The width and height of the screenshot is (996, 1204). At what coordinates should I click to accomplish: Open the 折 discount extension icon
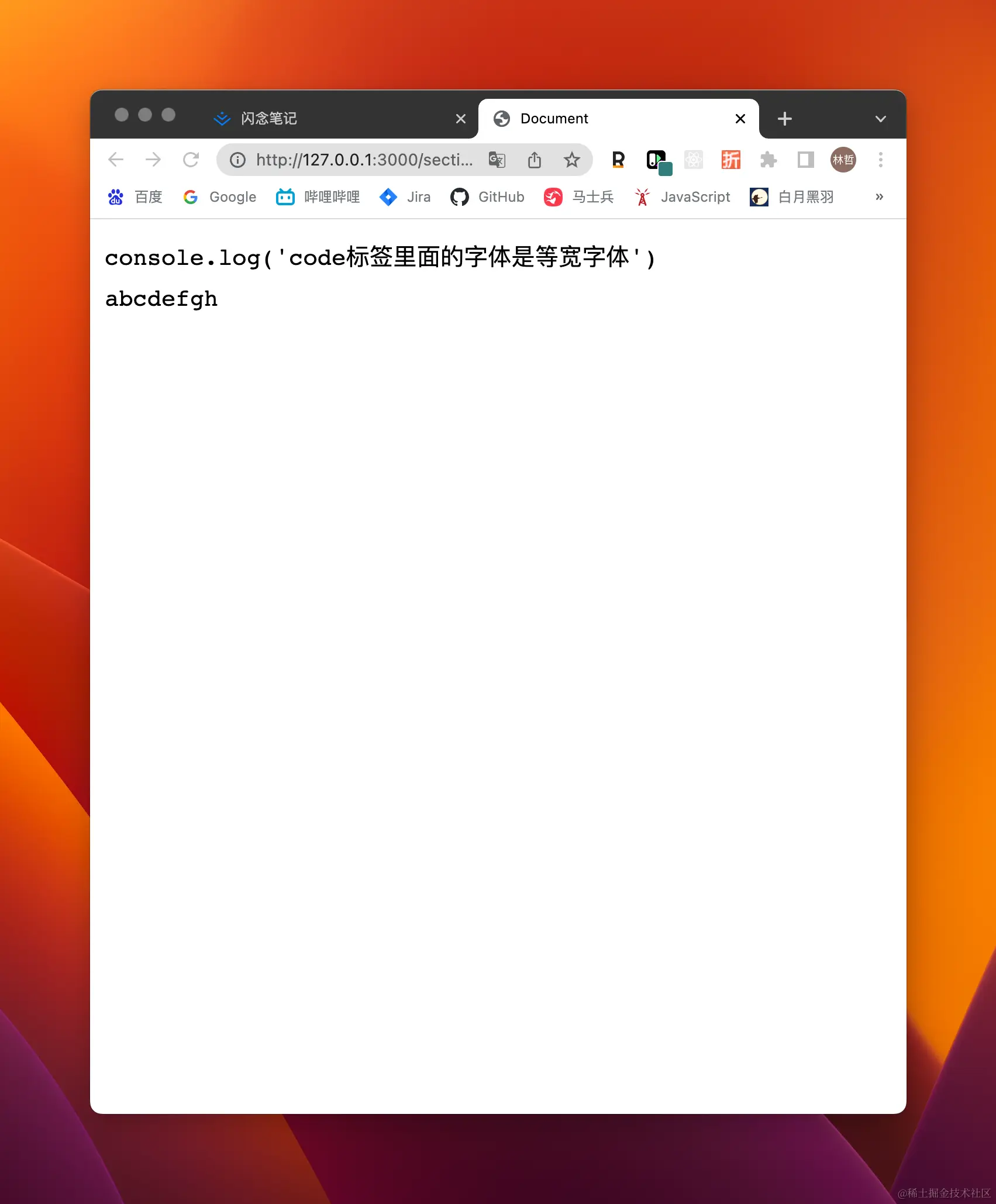pyautogui.click(x=730, y=160)
